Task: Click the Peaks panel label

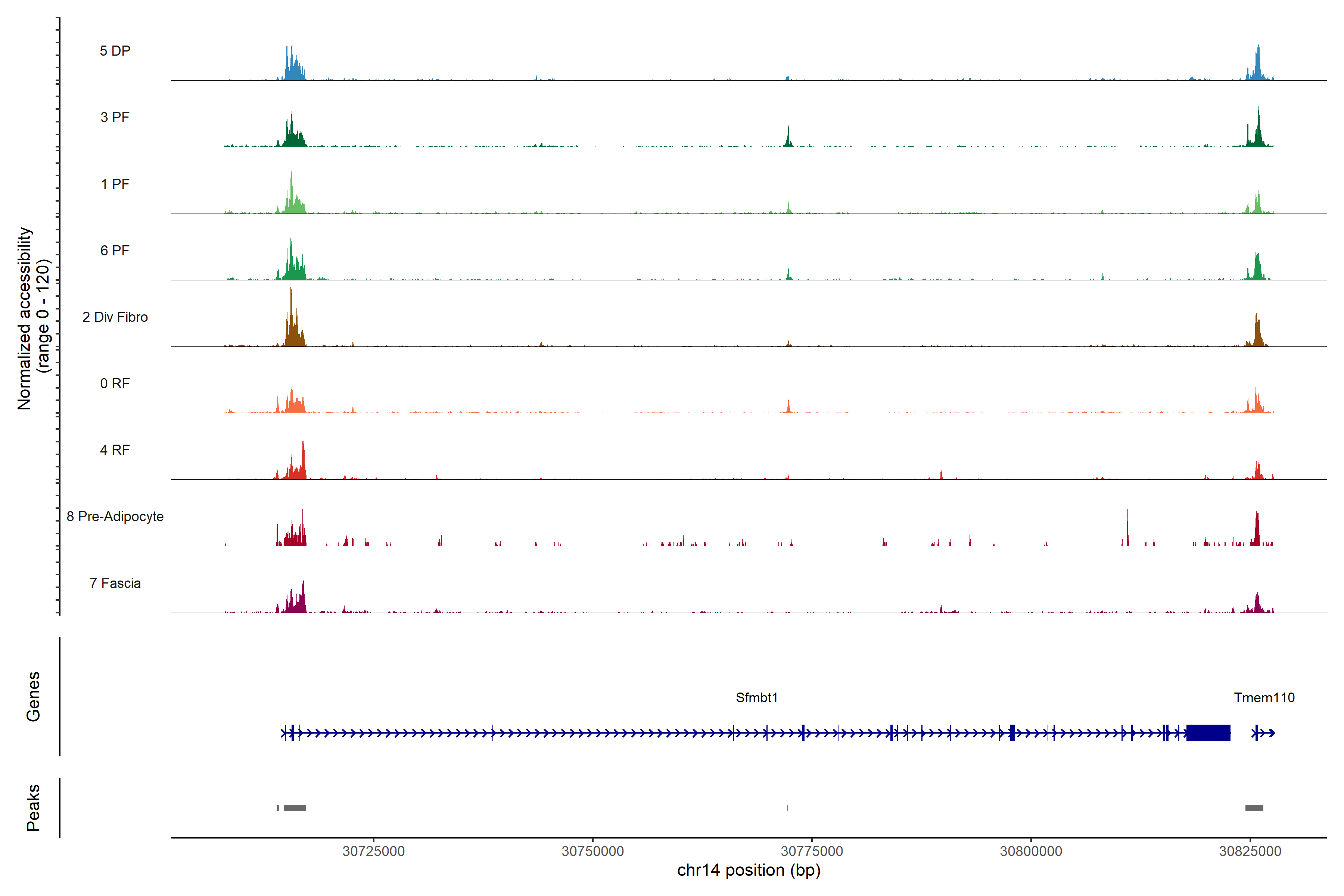Action: coord(33,808)
